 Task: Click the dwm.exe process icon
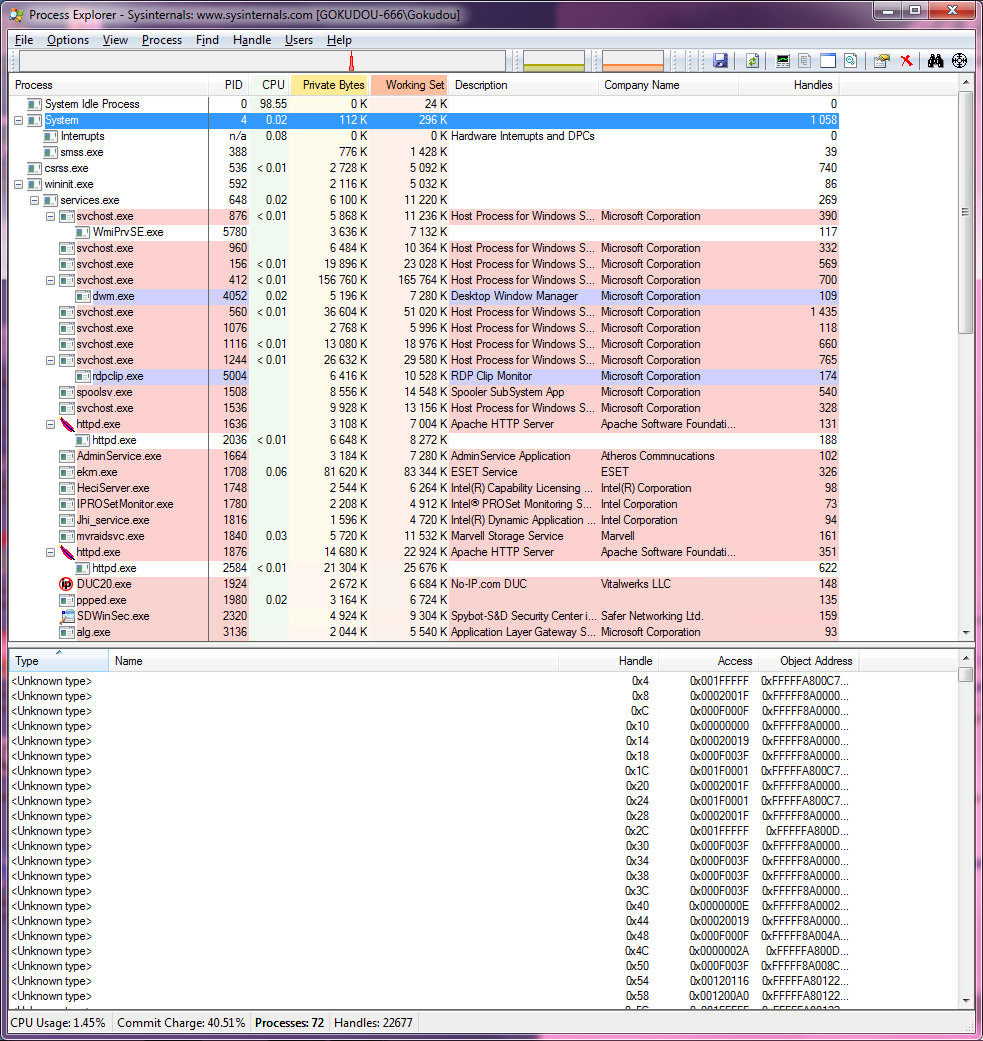click(83, 296)
